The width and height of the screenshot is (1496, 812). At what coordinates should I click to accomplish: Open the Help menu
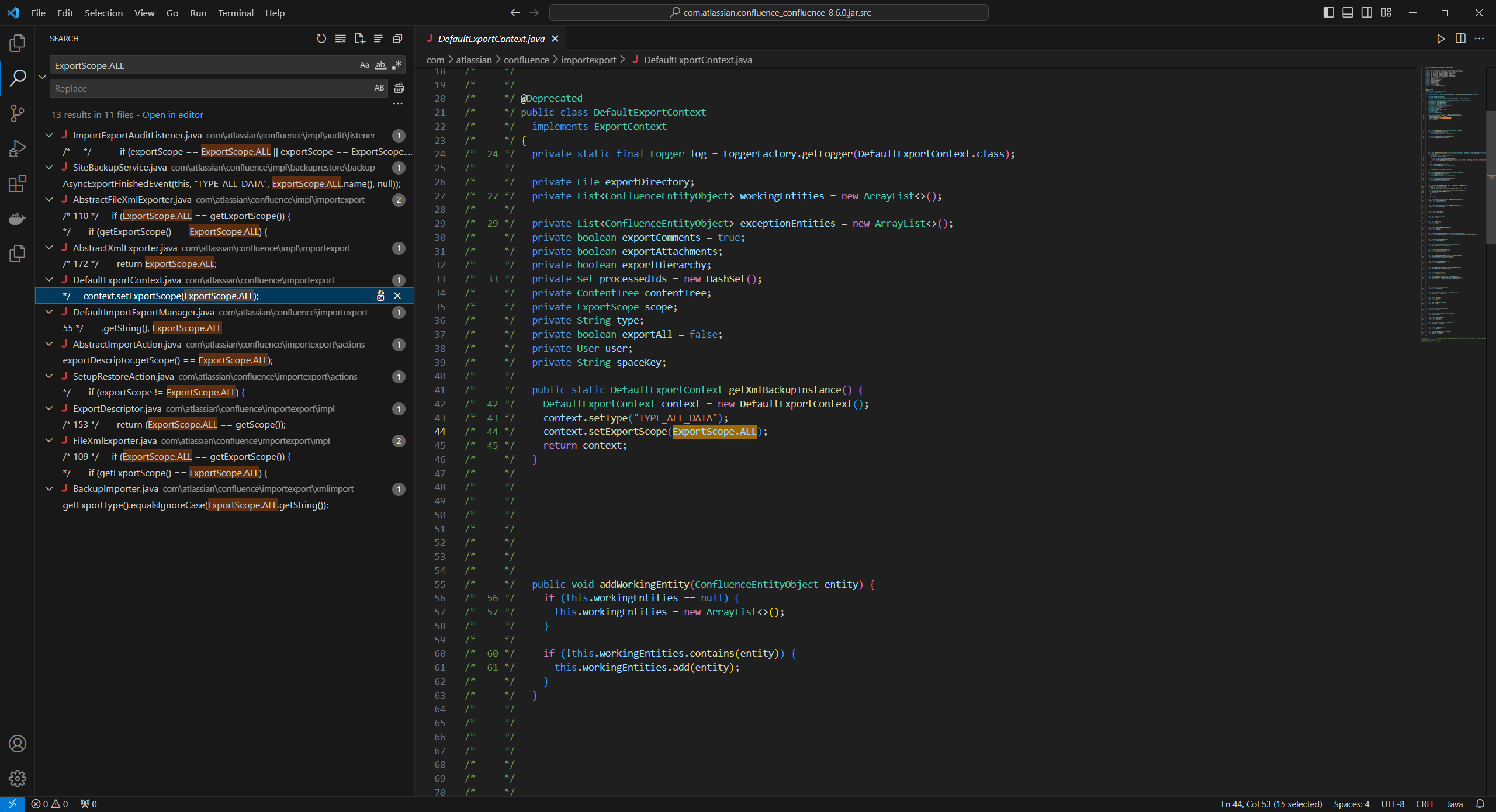tap(275, 13)
